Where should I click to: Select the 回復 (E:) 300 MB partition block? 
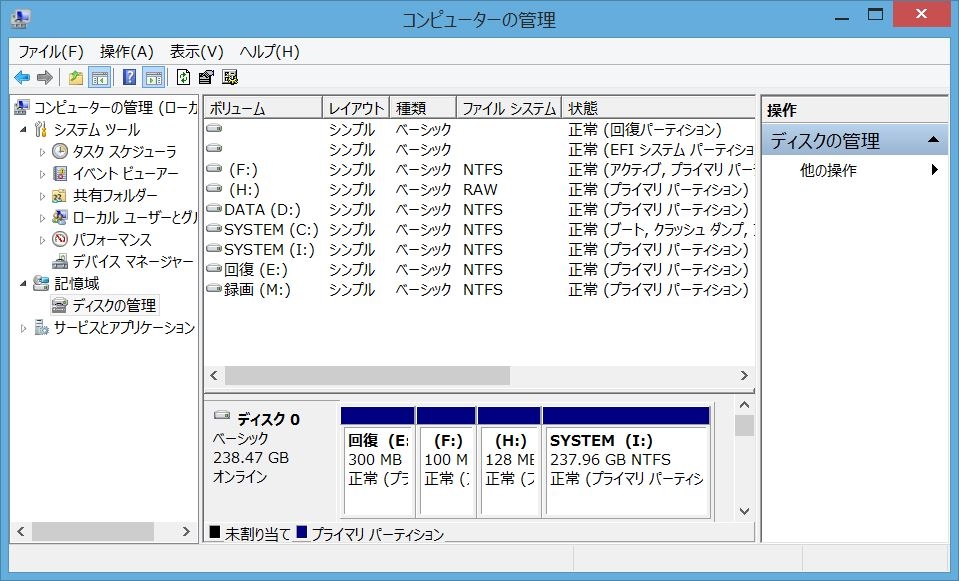tap(378, 462)
